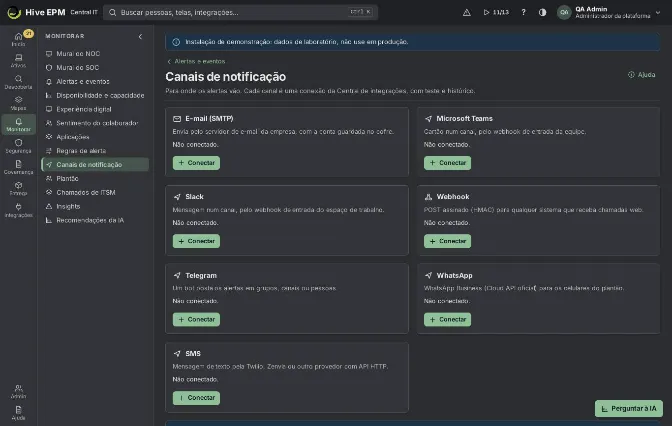Click the SMS card icon
The width and height of the screenshot is (672, 426).
(x=177, y=354)
